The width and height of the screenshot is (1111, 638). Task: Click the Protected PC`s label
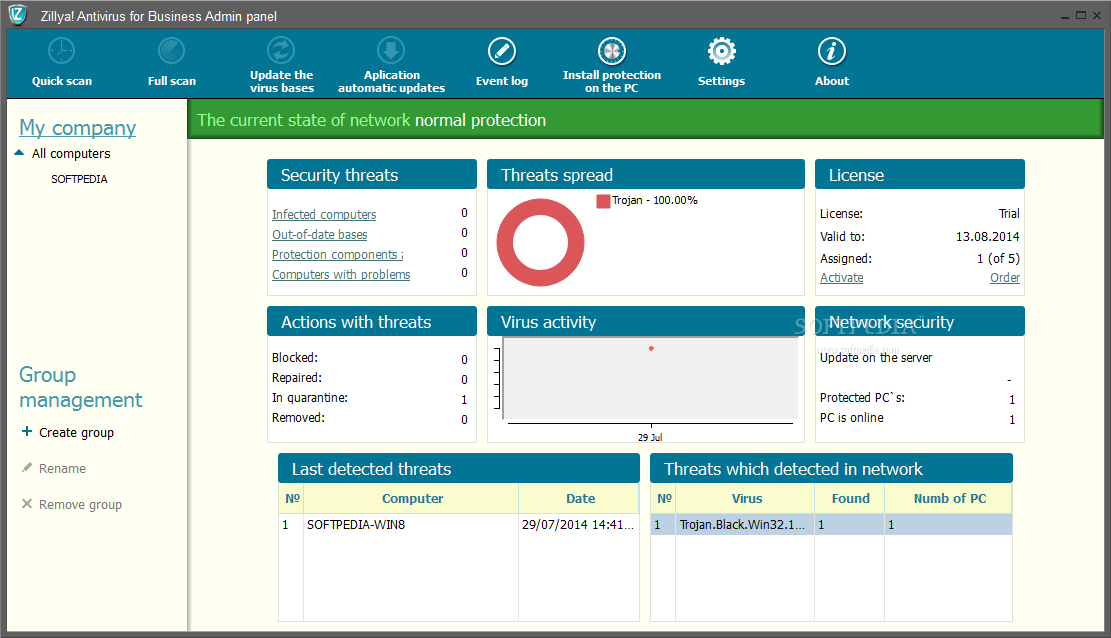point(862,398)
